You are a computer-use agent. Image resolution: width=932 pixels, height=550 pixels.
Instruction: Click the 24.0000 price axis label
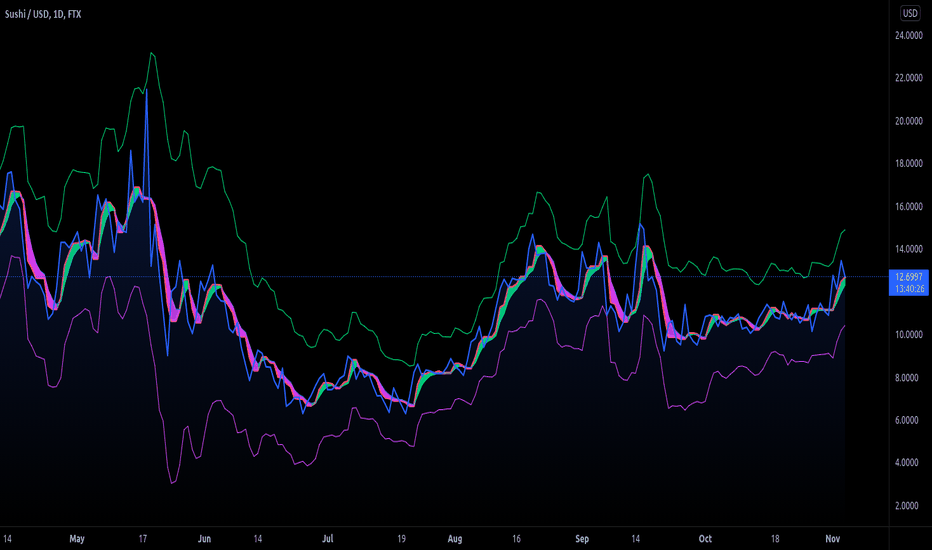[909, 36]
